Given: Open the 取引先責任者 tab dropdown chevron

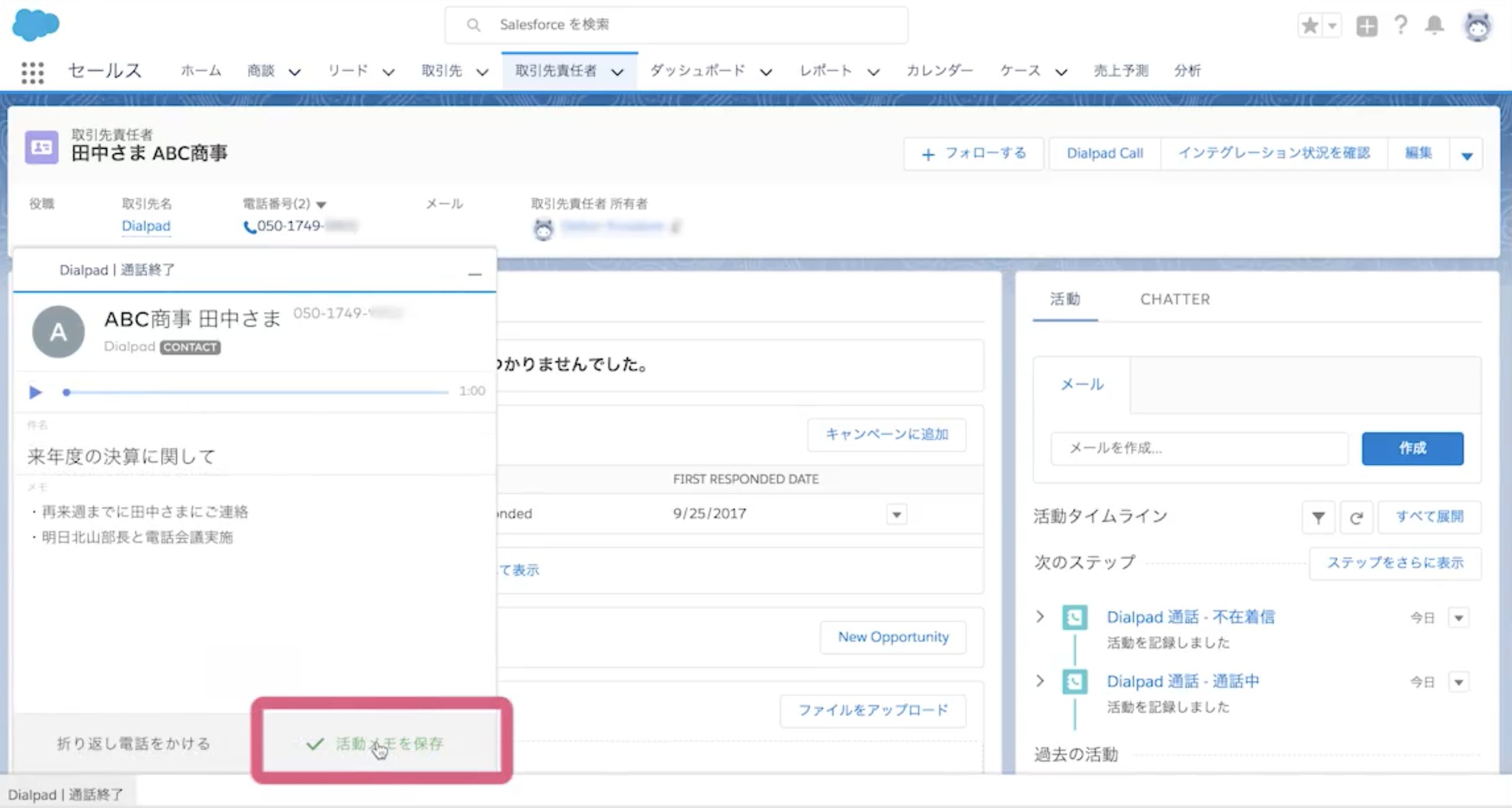Looking at the screenshot, I should pyautogui.click(x=617, y=72).
